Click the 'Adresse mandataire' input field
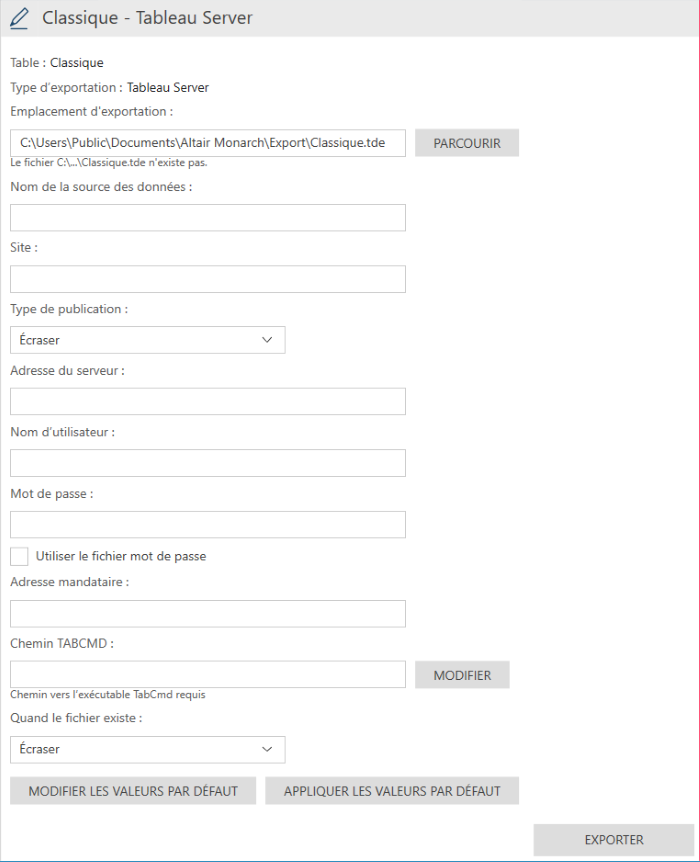The height and width of the screenshot is (862, 700). click(x=207, y=614)
